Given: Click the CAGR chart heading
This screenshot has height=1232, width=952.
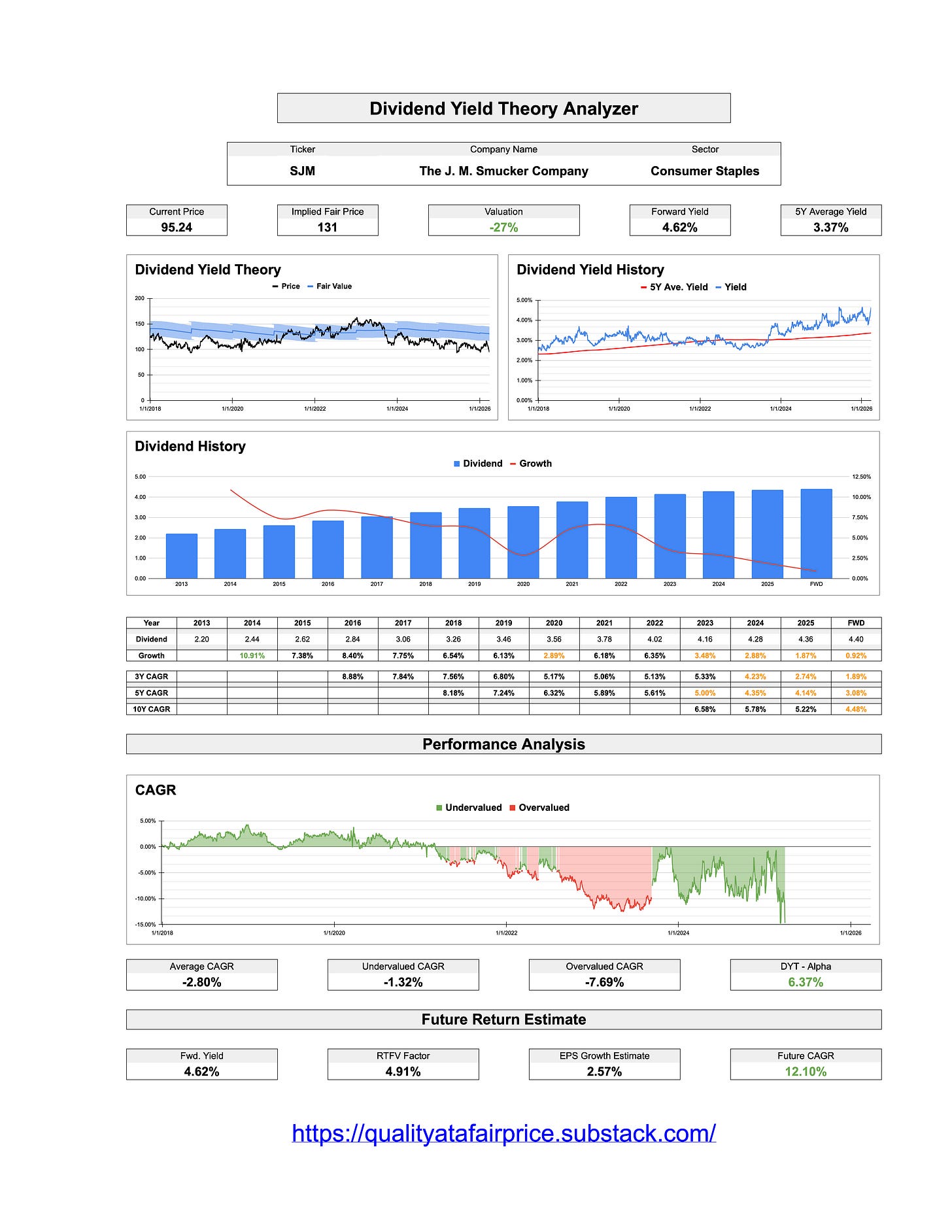Looking at the screenshot, I should point(156,790).
